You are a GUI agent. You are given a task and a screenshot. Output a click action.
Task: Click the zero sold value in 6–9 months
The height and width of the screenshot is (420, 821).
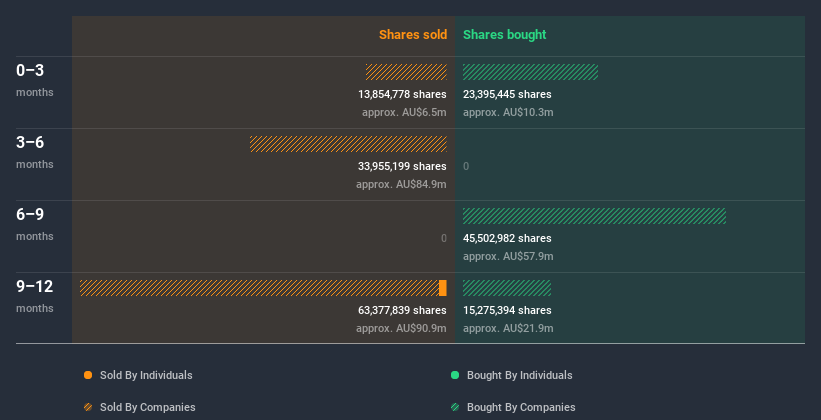pos(443,238)
